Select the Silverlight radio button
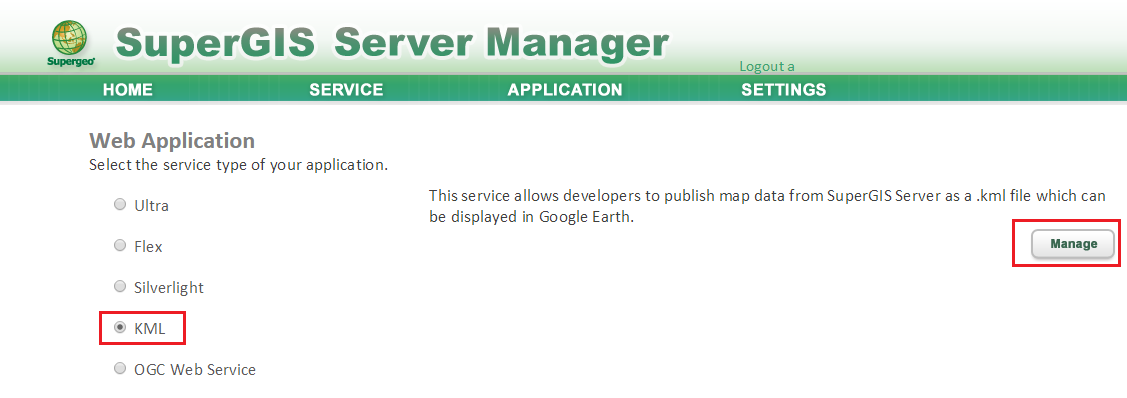Viewport: 1127px width, 398px height. click(120, 287)
